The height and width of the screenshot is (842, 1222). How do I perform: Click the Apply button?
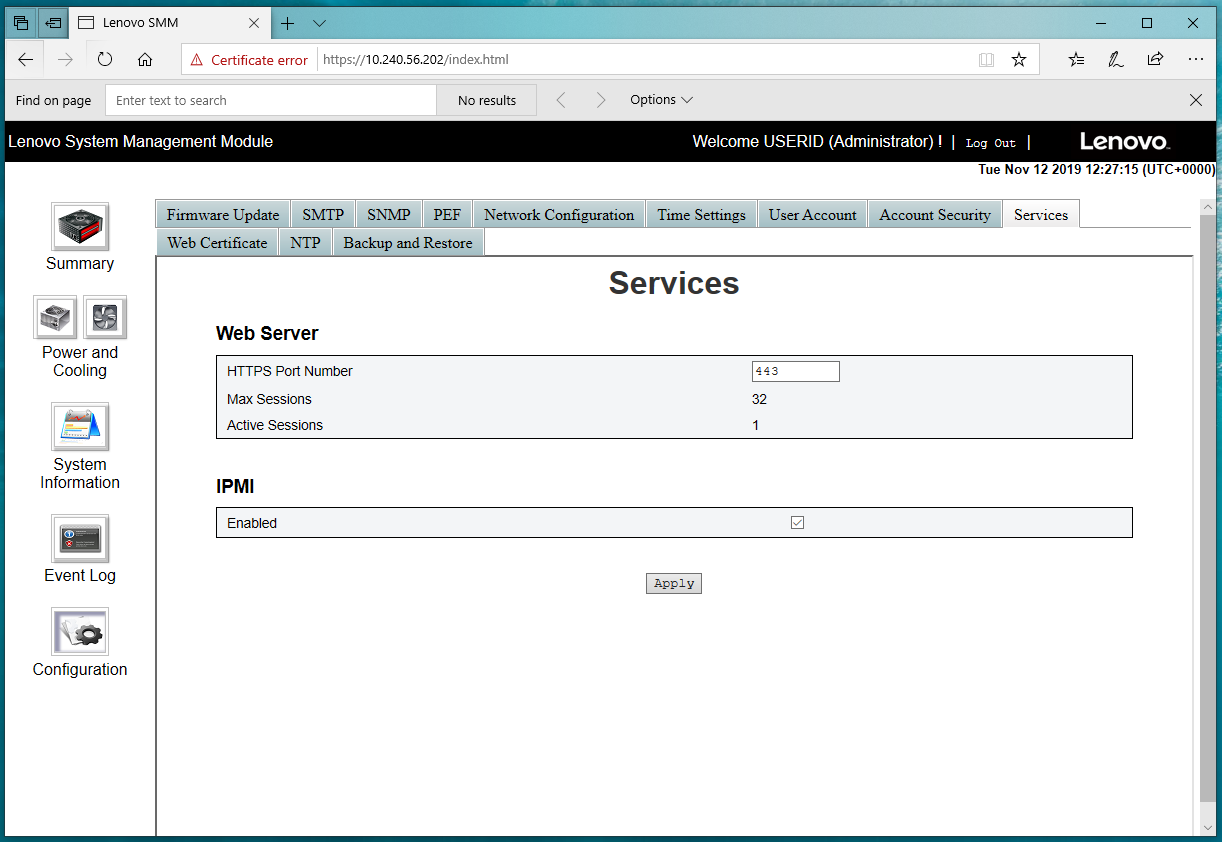pyautogui.click(x=674, y=583)
